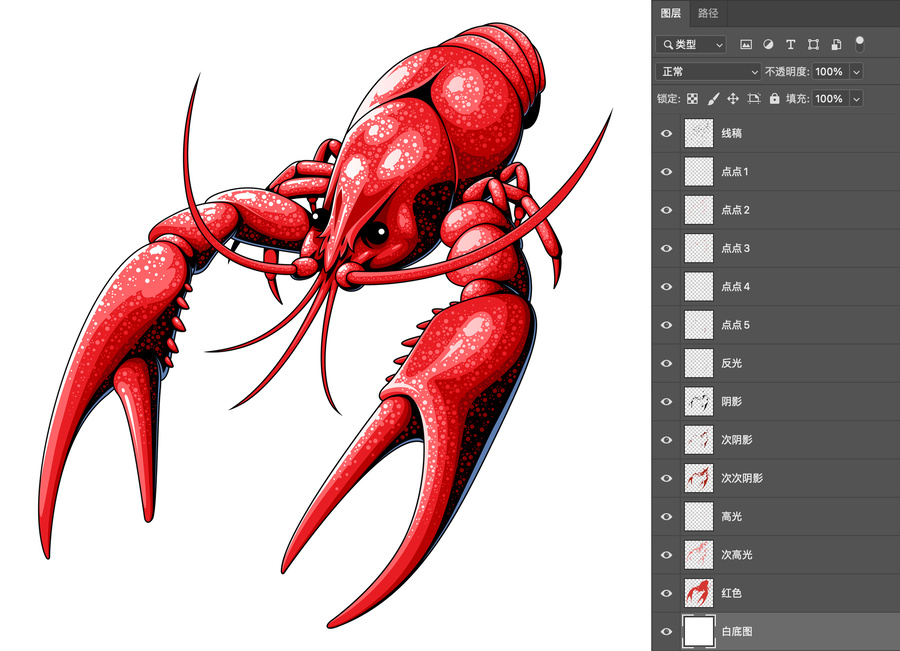Hide the 点点 4 layer

(x=666, y=286)
